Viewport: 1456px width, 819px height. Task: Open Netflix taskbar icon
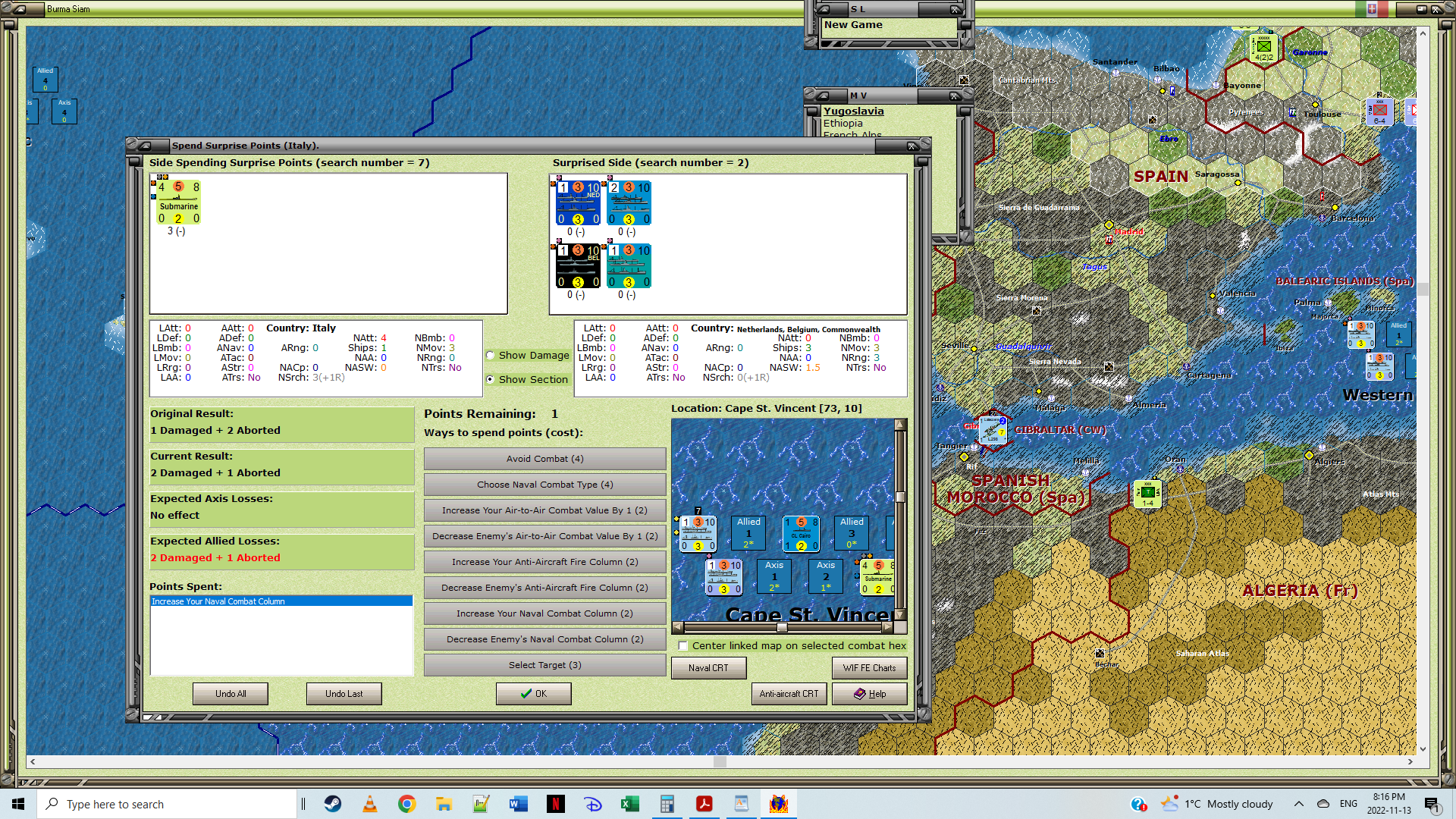coord(555,804)
